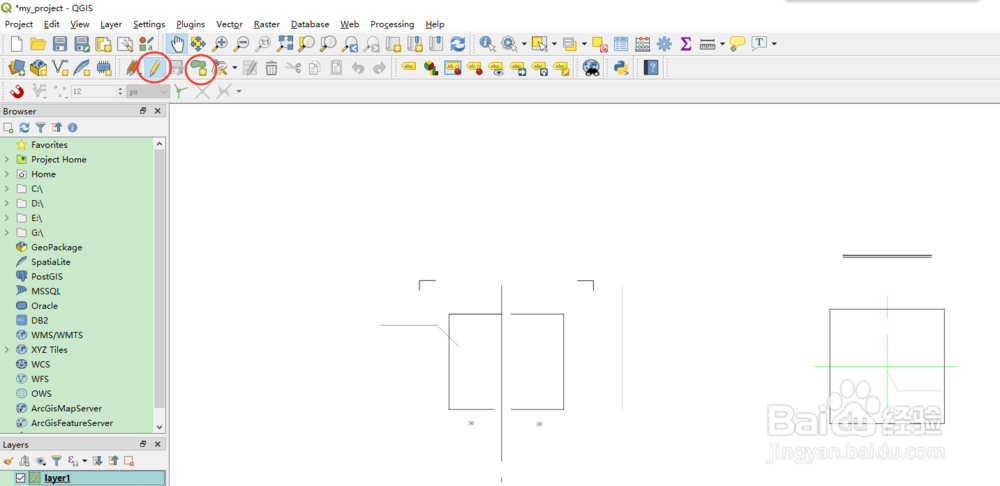Screen dimensions: 1000x486
Task: Float the Layers panel
Action: [x=143, y=445]
